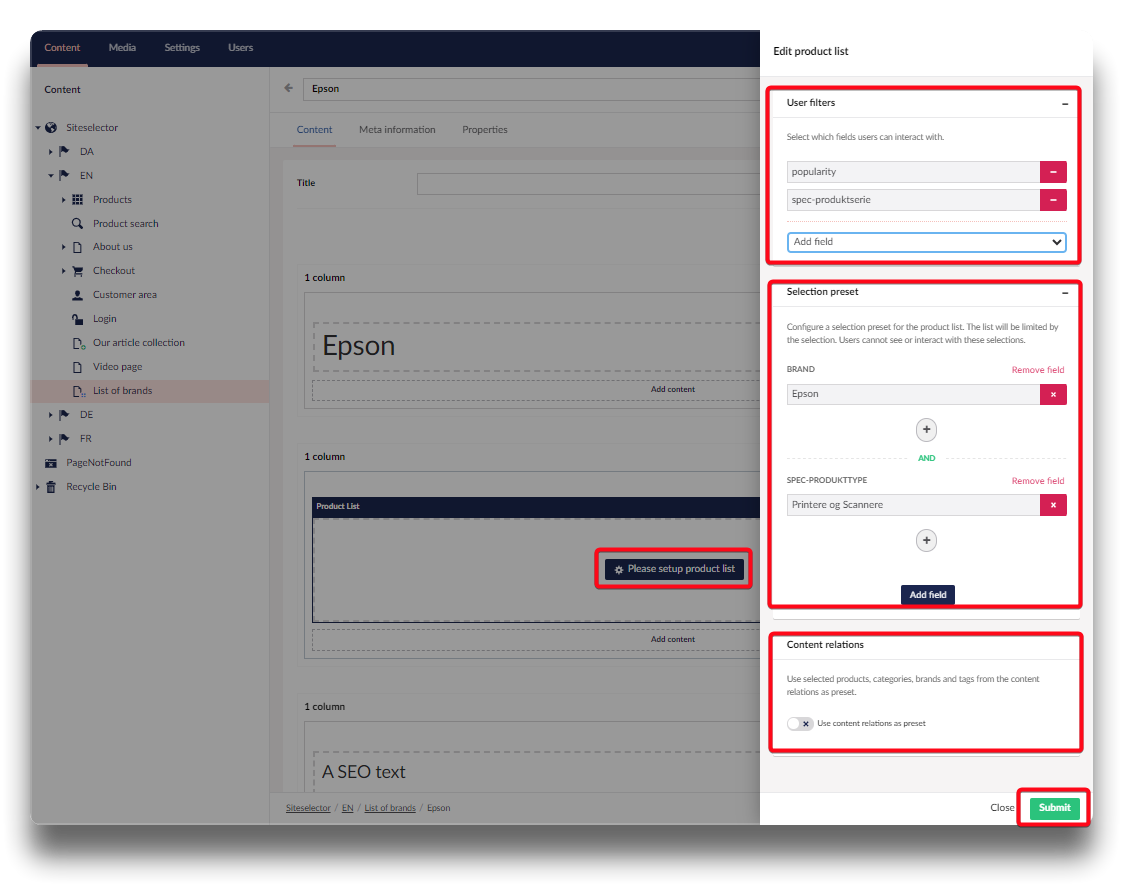Image resolution: width=1123 pixels, height=887 pixels.
Task: Remove the popularity user filter
Action: click(1053, 172)
